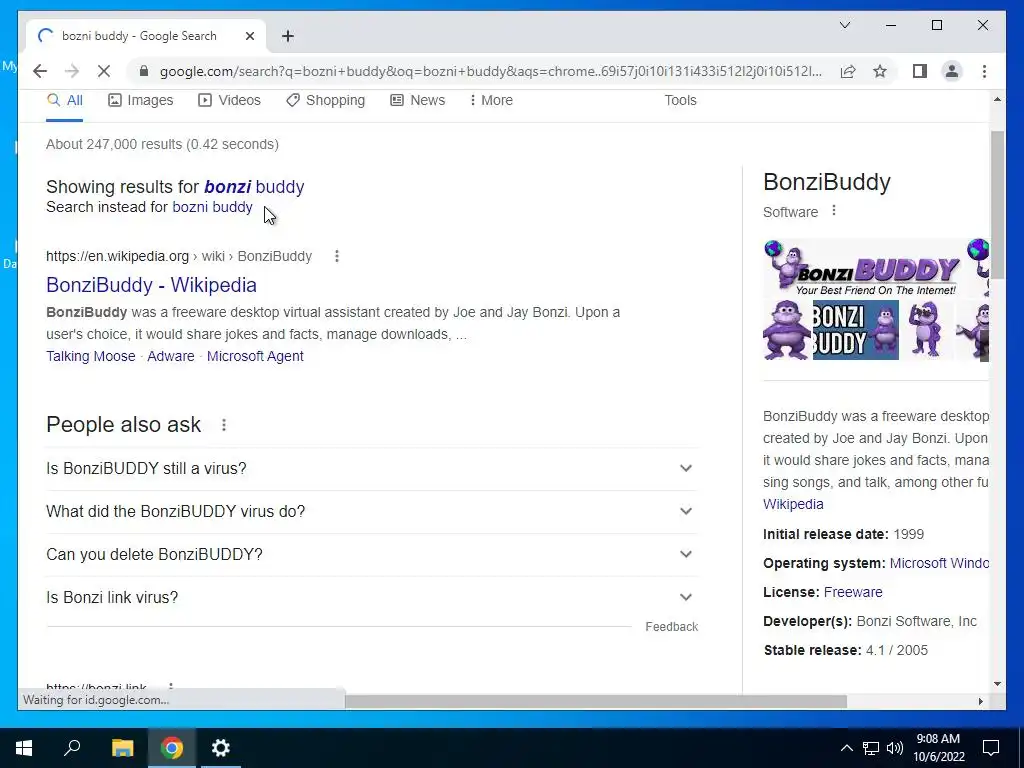Click the vertical scrollbar down arrow
This screenshot has height=768, width=1024.
pos(997,684)
